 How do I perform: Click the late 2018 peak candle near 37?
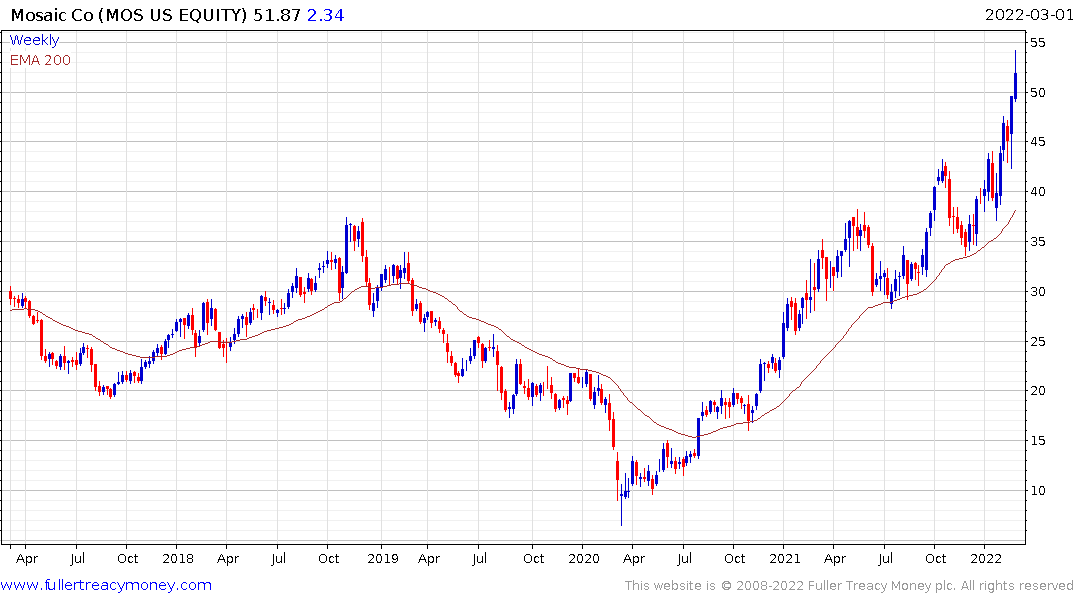(347, 247)
